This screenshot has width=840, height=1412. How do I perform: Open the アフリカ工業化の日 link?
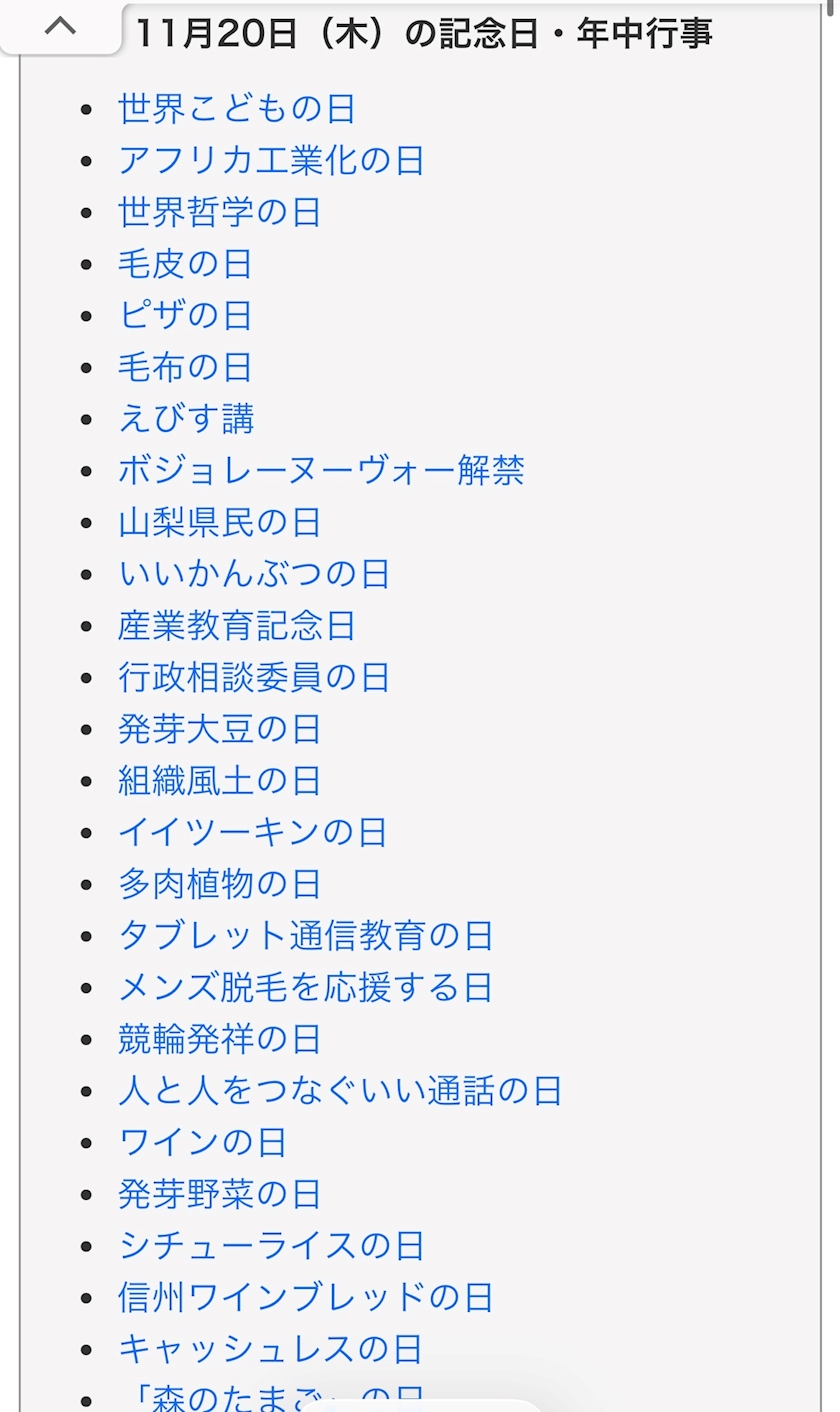pos(271,160)
